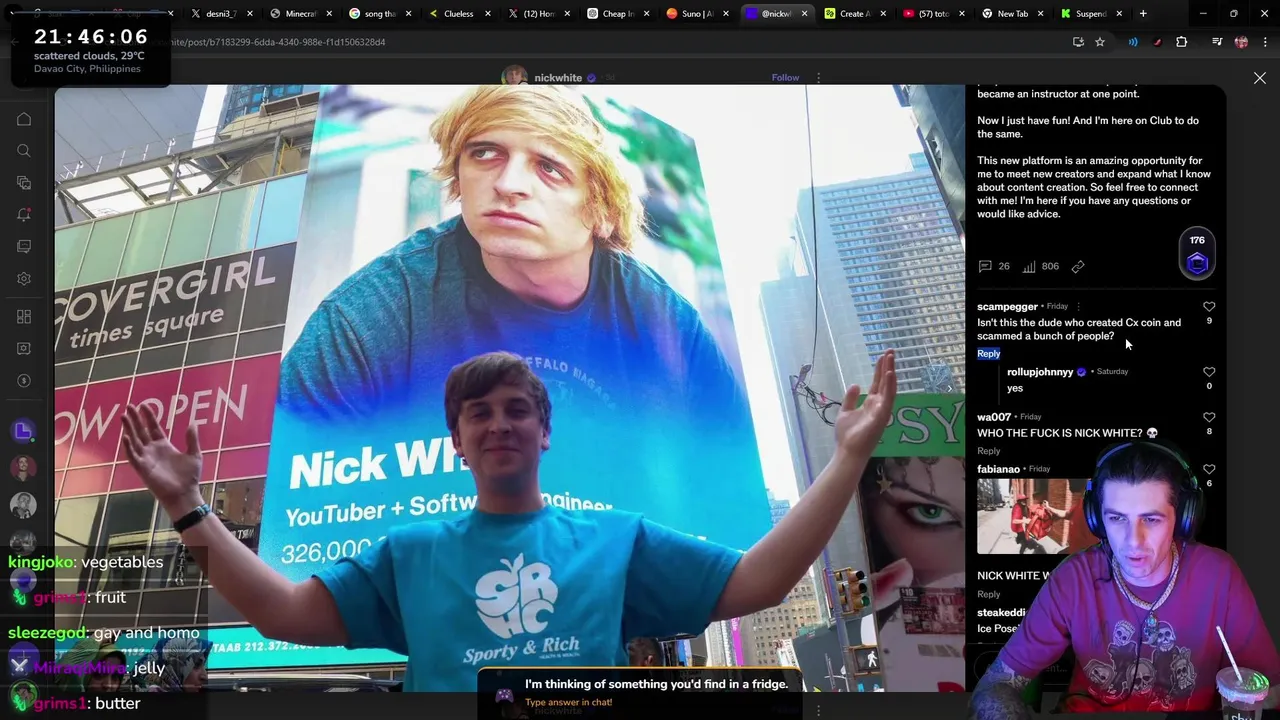1280x720 pixels.
Task: Click the main Nick White Times Square image
Action: (510, 388)
